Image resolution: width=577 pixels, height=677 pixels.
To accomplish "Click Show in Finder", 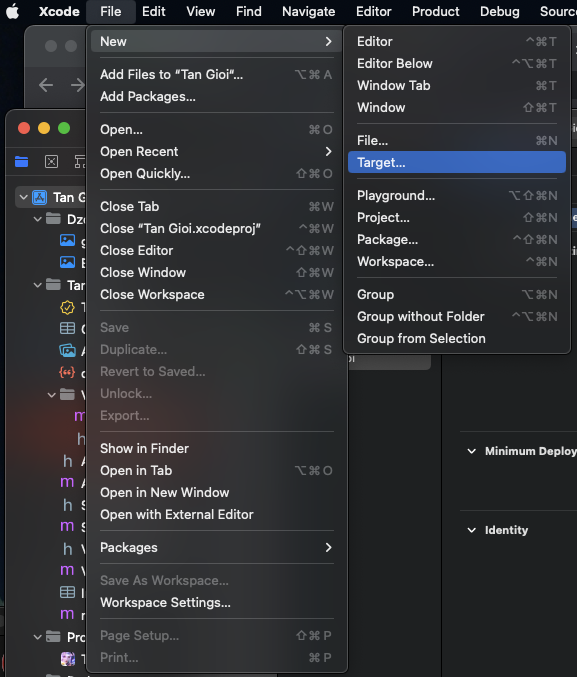I will click(216, 449).
